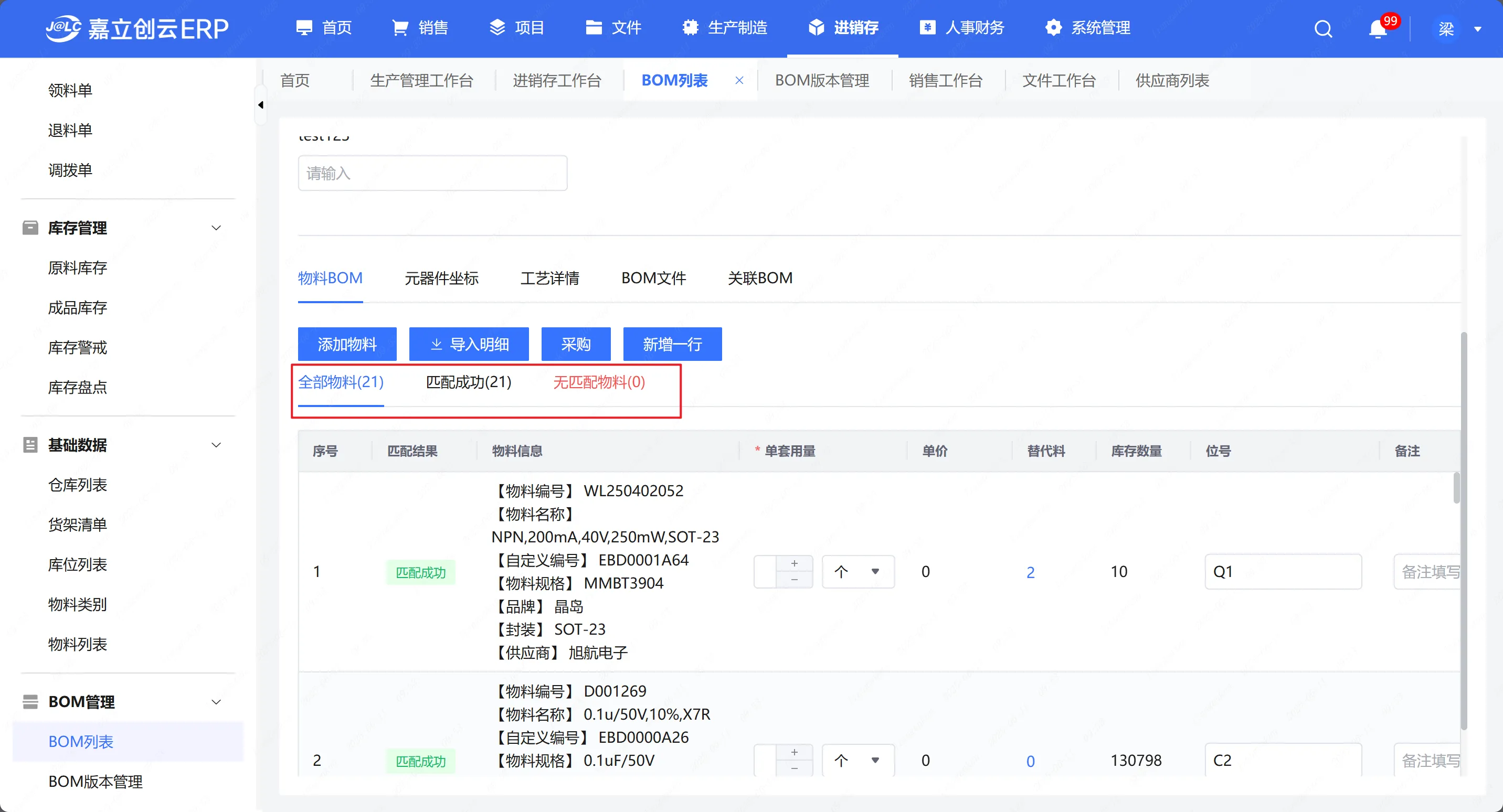Open user account dropdown arrow beside 梁
Screen dimensions: 1503x812
point(1478,29)
